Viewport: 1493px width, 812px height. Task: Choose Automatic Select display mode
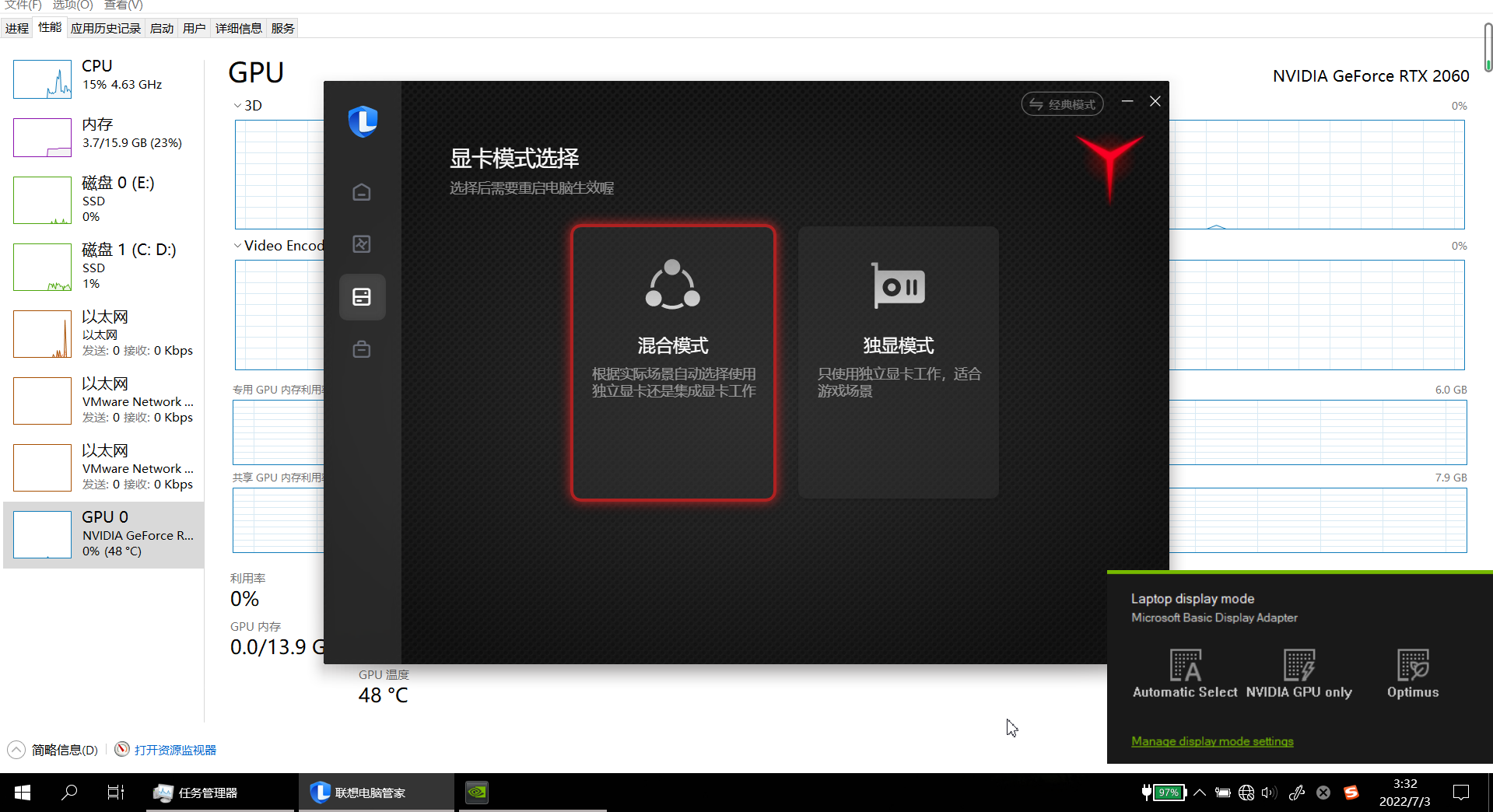(x=1185, y=674)
